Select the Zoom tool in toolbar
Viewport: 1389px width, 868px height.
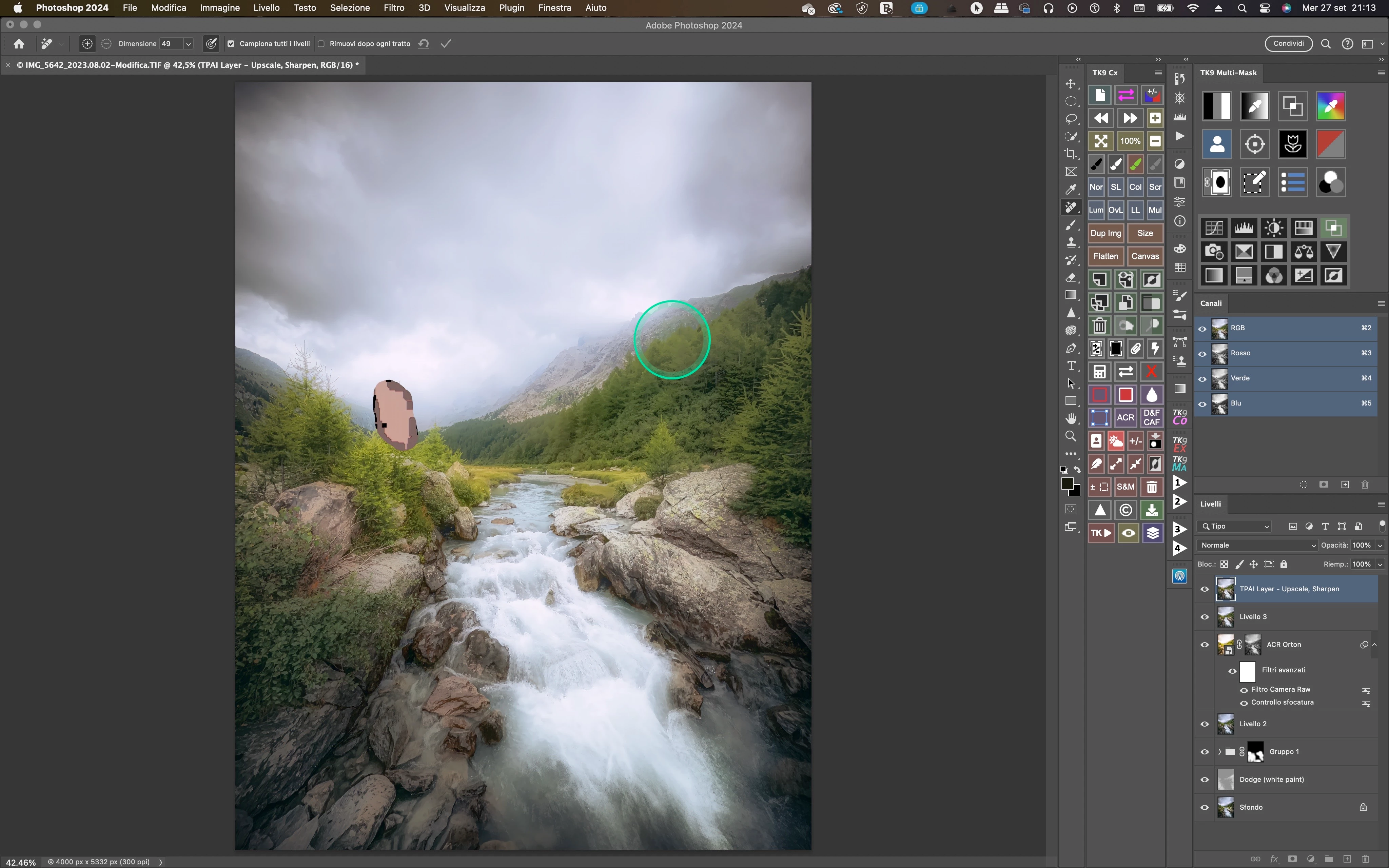tap(1071, 436)
